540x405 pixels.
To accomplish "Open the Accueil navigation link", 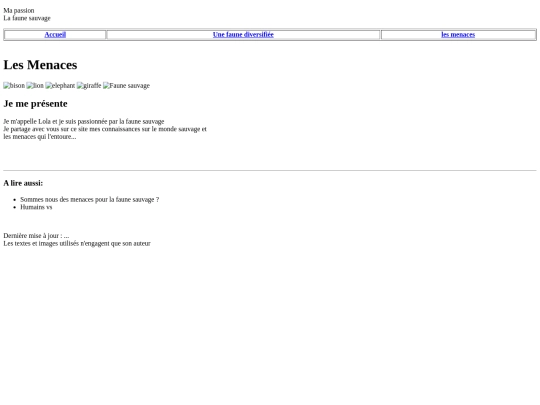I will 55,34.
